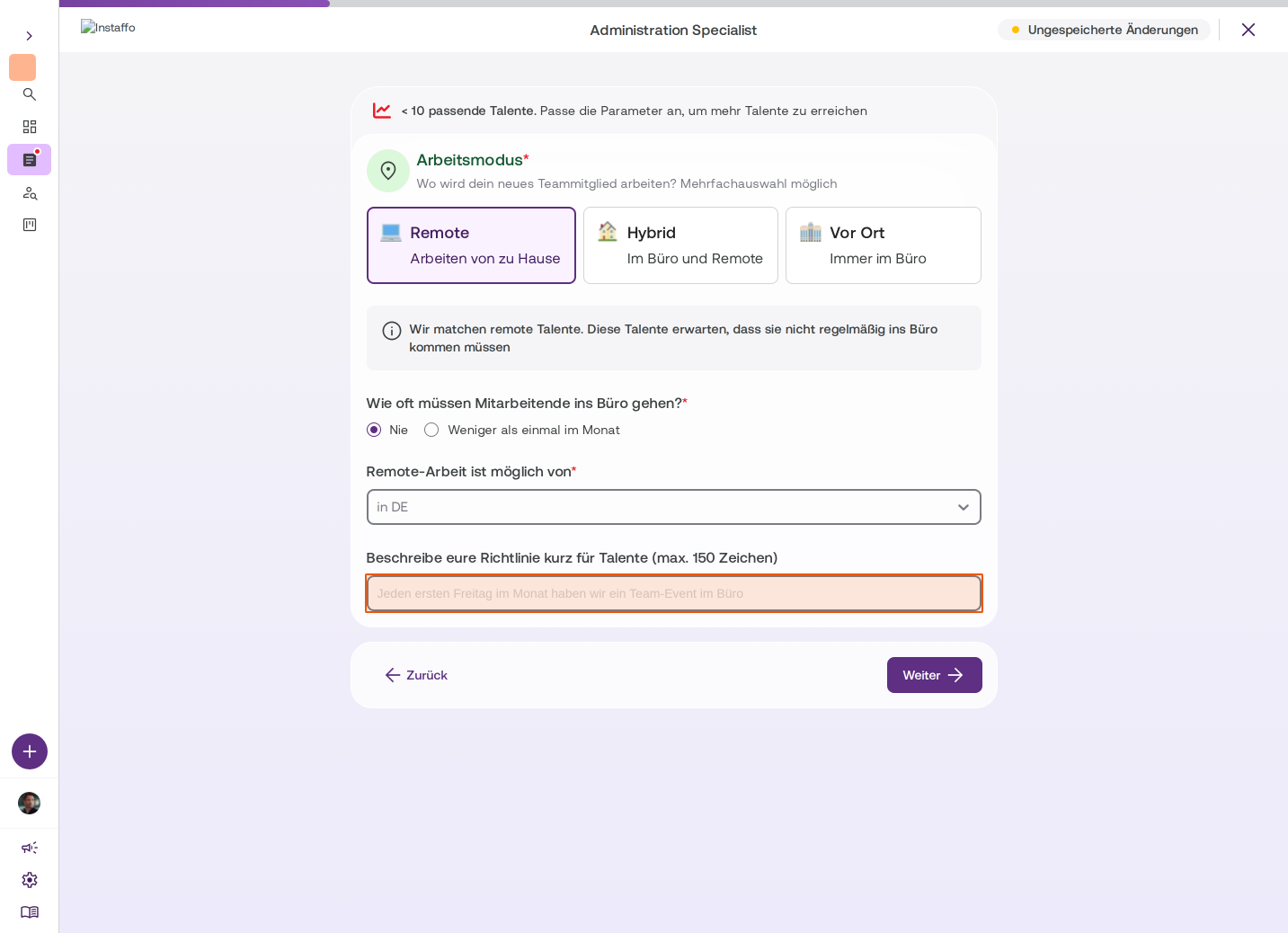This screenshot has height=933, width=1288.
Task: Open the dashboard grid icon
Action: point(29,127)
